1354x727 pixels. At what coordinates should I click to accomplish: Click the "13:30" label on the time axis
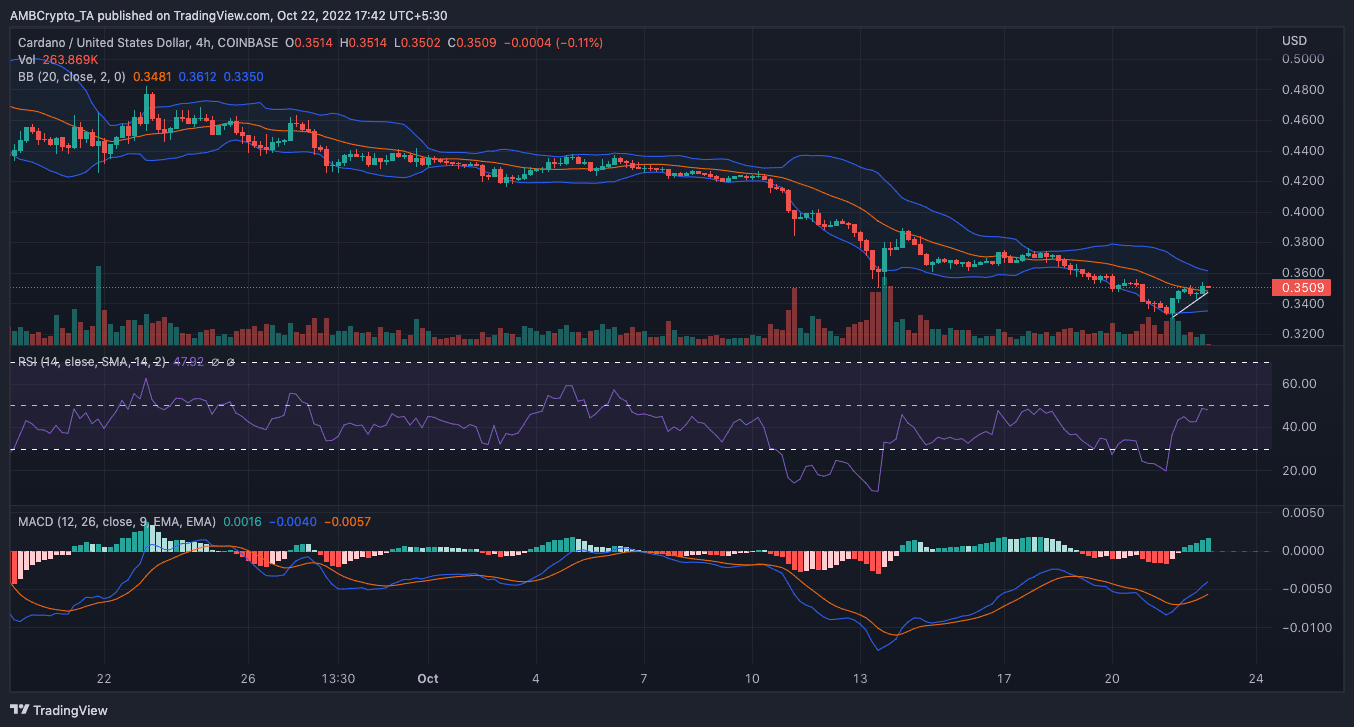tap(340, 679)
